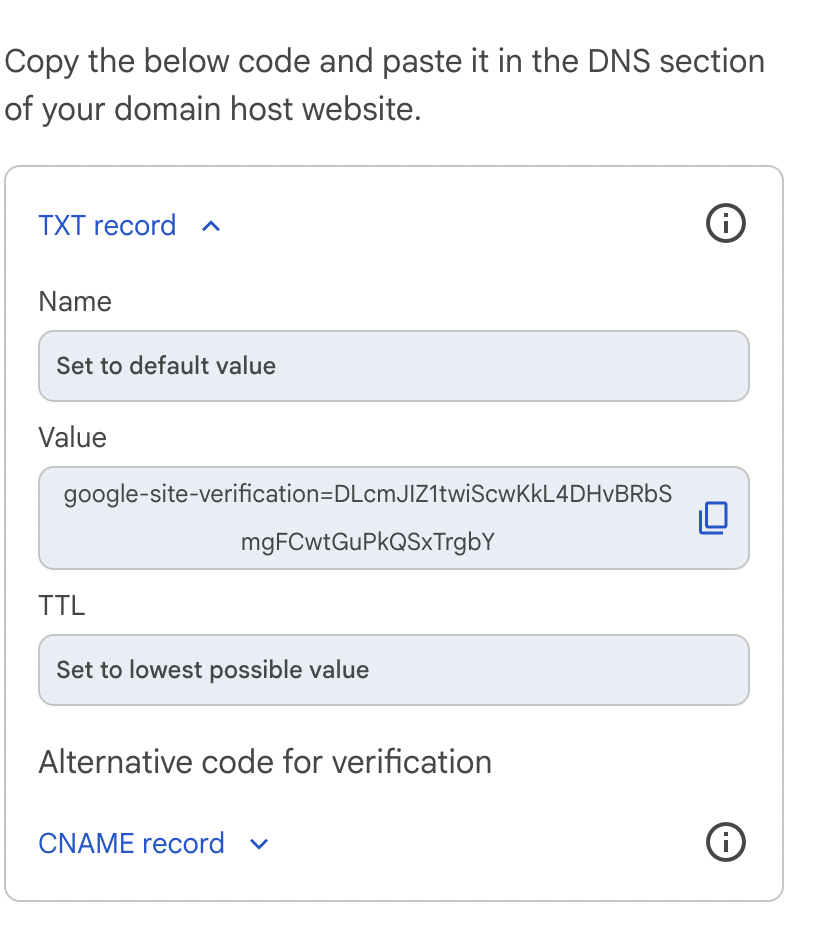Click the second line 'mgFCwtGuPkQSxTrgbY' of the value
Screen dimensions: 828x934
368,542
